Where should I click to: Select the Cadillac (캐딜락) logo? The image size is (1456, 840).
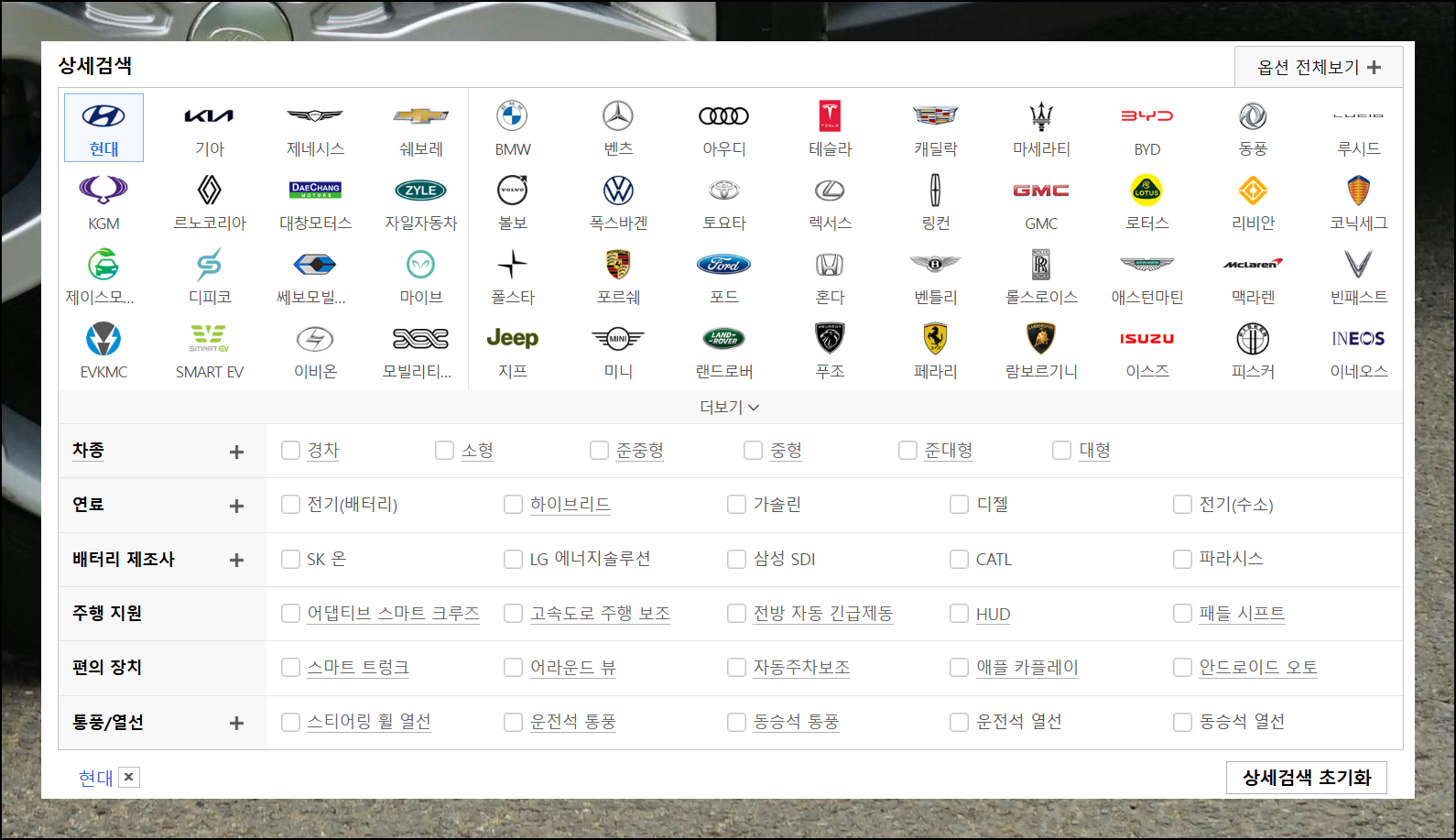[936, 116]
